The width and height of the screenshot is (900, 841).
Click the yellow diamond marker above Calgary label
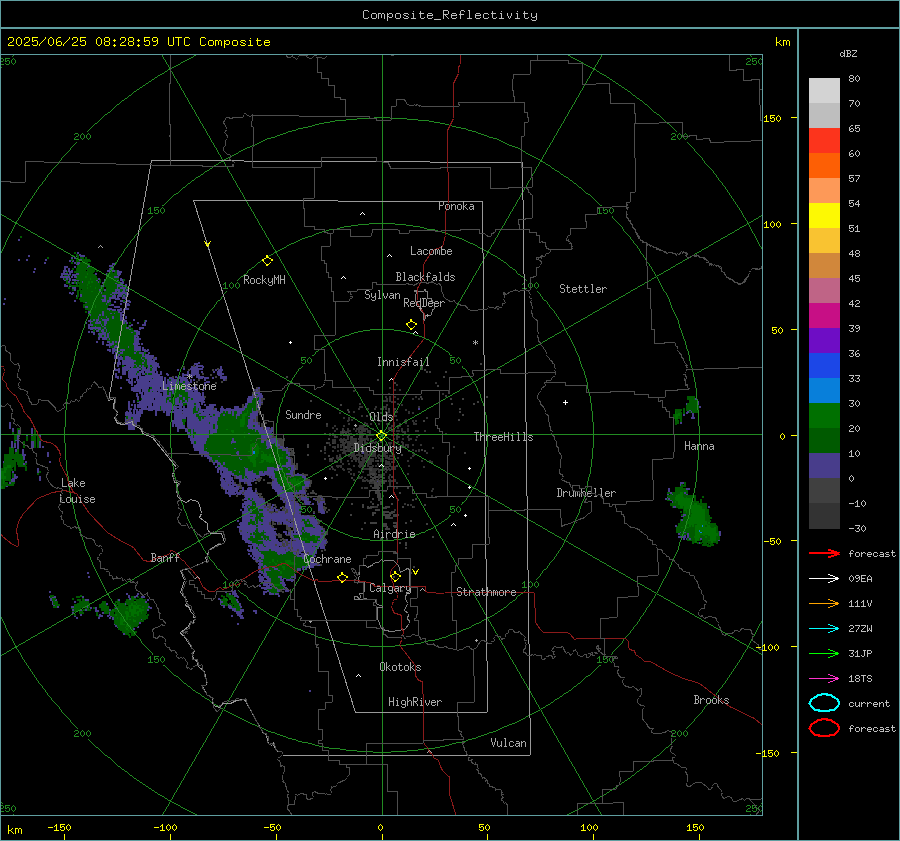tap(395, 576)
